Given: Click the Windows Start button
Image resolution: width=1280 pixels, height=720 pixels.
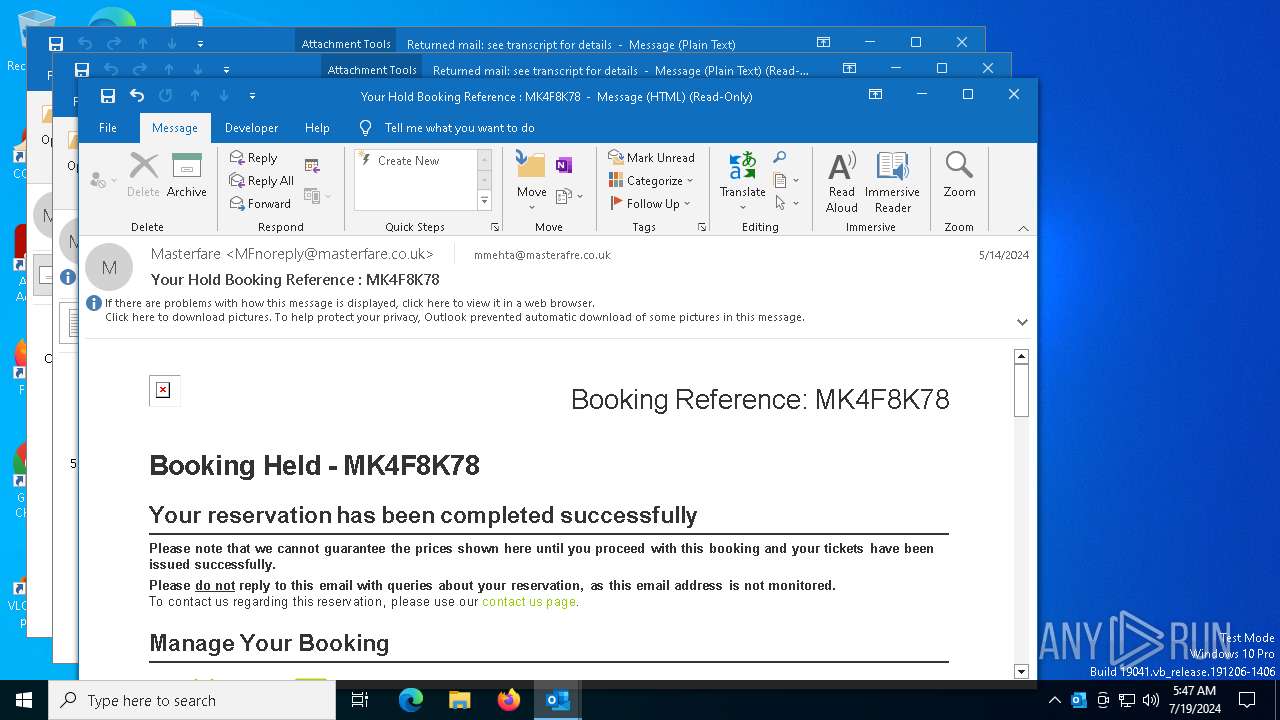Looking at the screenshot, I should point(24,700).
